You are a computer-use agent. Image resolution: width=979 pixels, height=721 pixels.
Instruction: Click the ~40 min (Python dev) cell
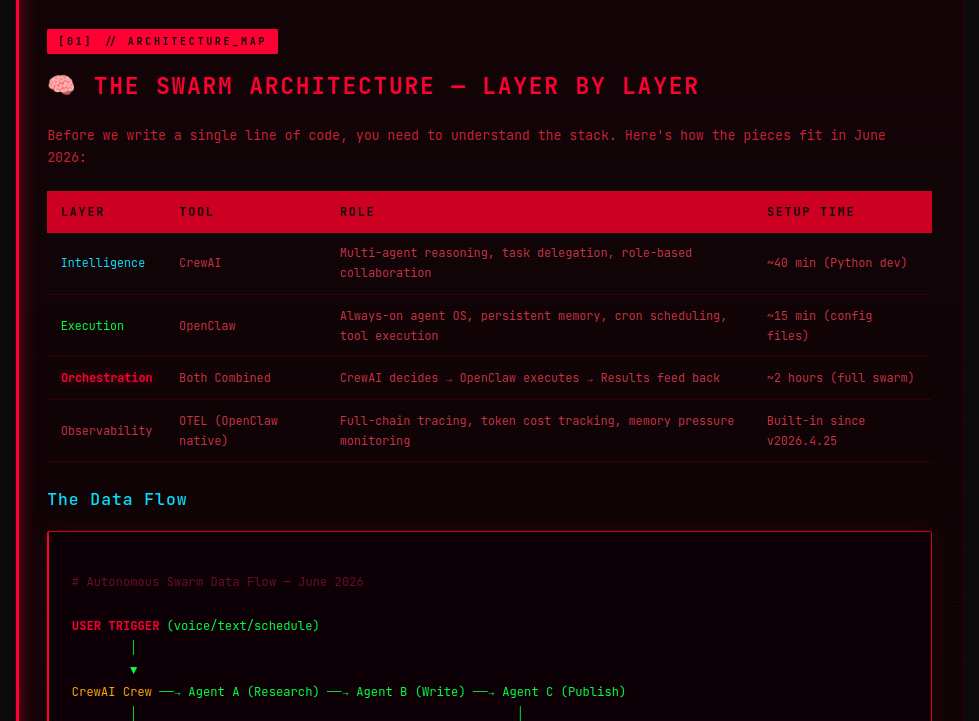[x=837, y=263]
